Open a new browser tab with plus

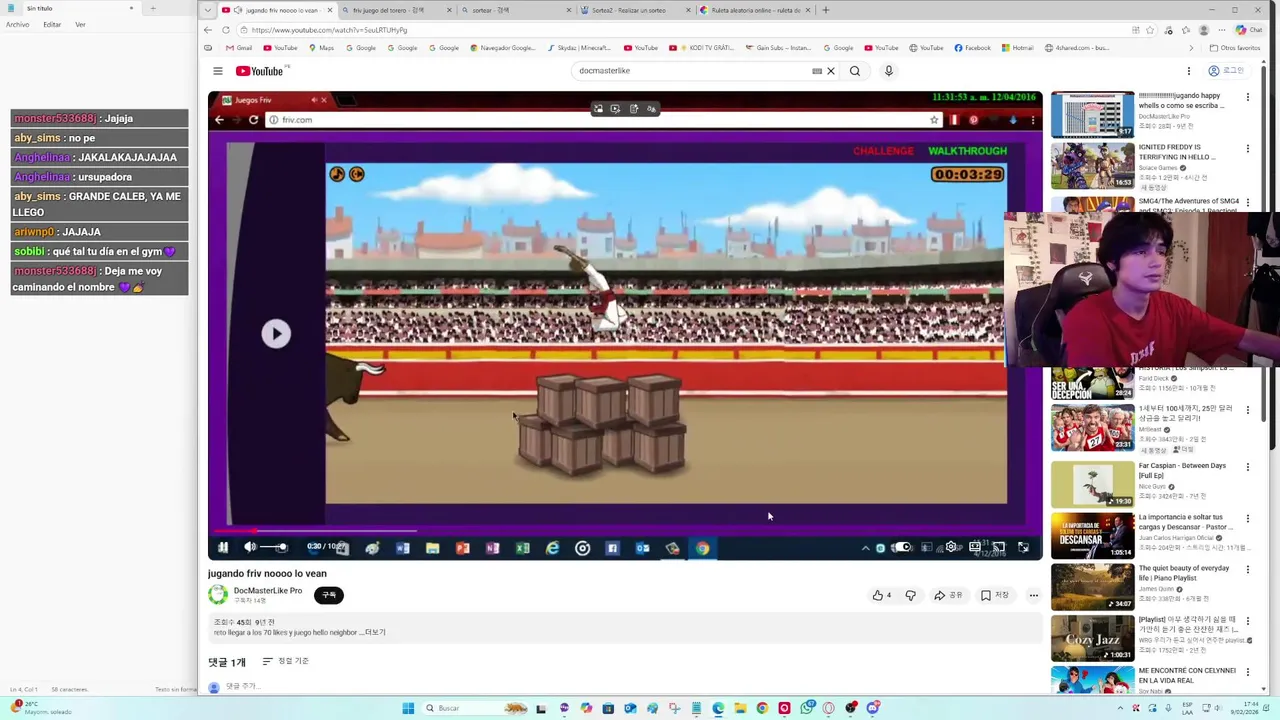pyautogui.click(x=825, y=10)
